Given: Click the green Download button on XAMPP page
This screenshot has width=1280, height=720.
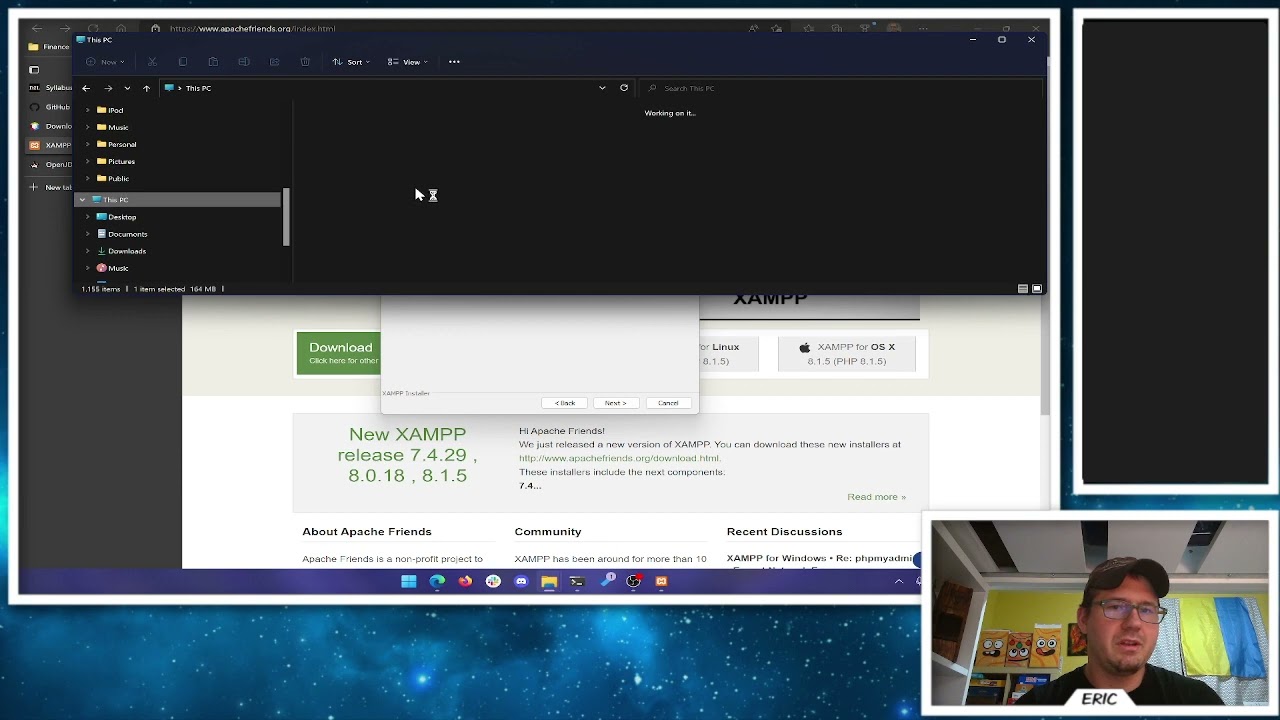Looking at the screenshot, I should [x=339, y=353].
